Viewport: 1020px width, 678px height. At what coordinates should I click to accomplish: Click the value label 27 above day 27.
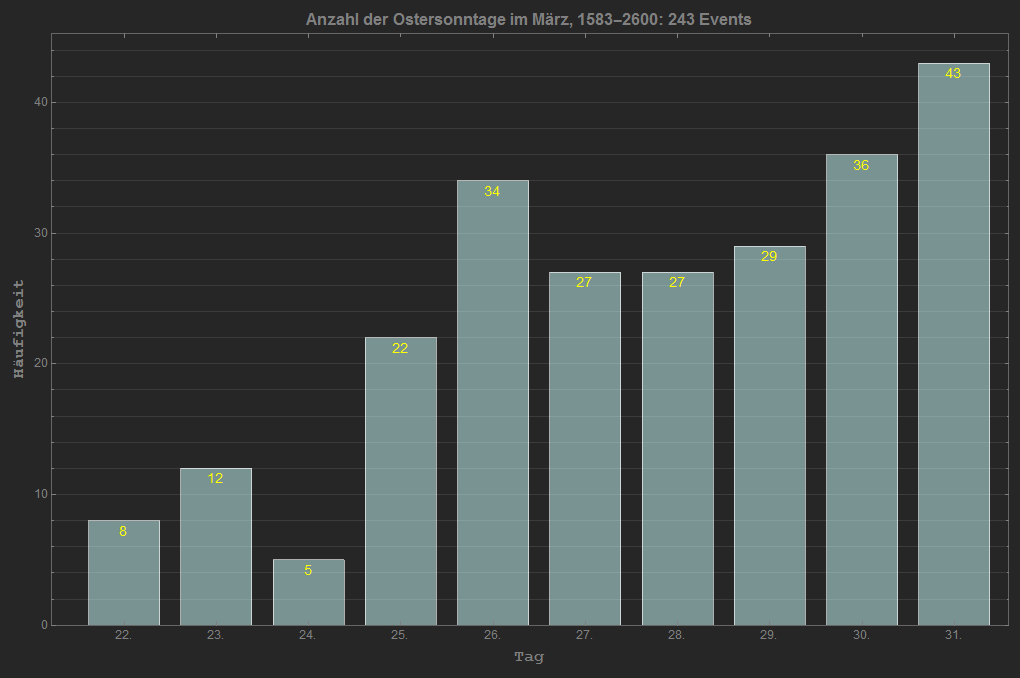(x=584, y=282)
